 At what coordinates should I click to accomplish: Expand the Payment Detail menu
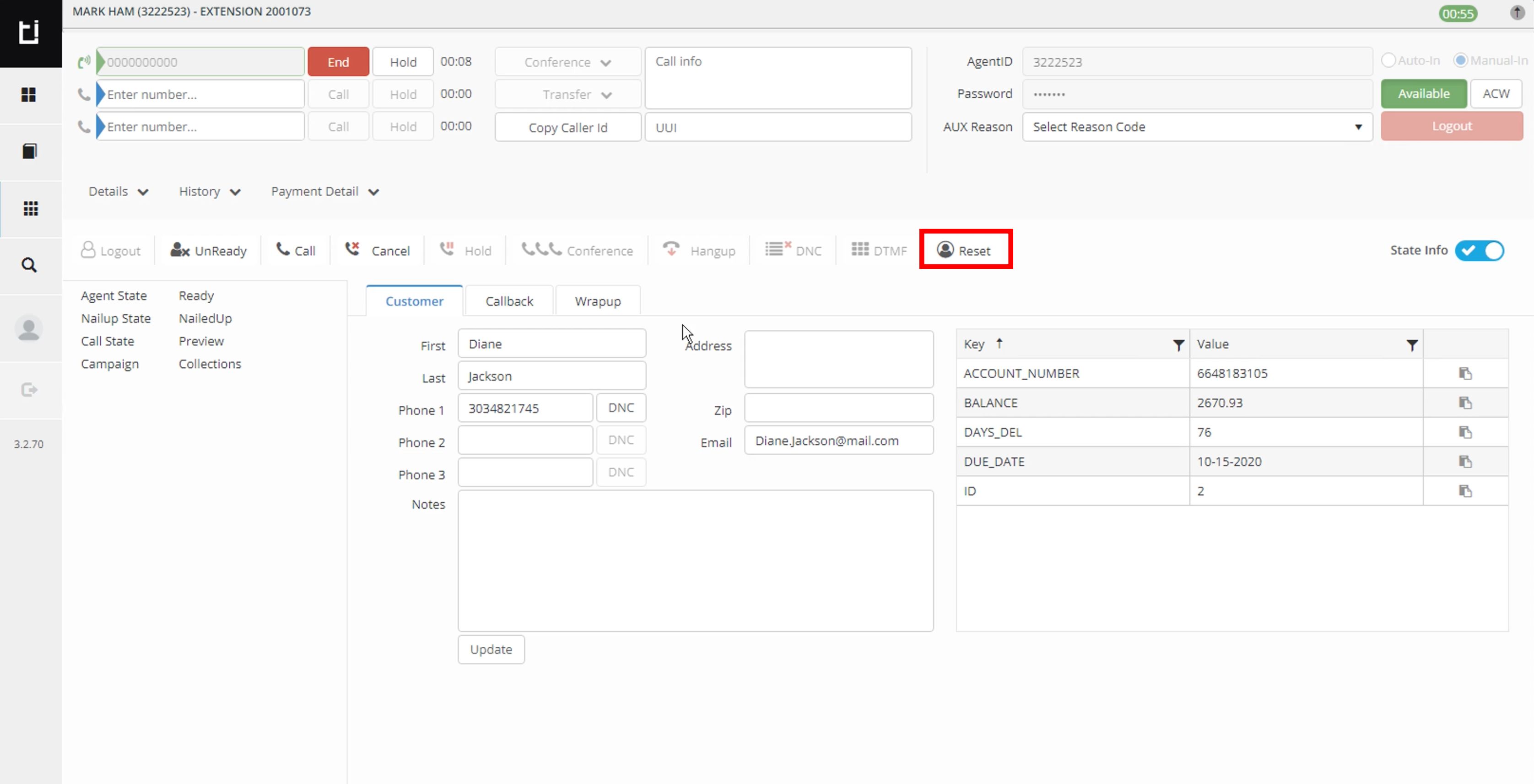325,192
